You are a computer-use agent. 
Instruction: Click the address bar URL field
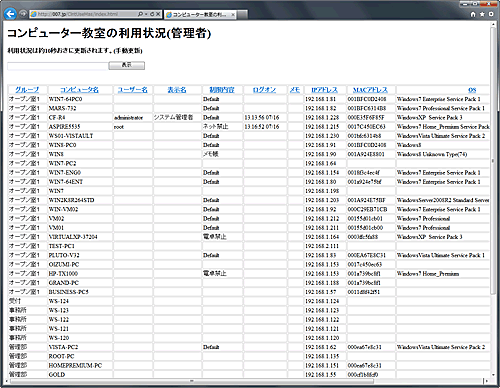point(83,14)
